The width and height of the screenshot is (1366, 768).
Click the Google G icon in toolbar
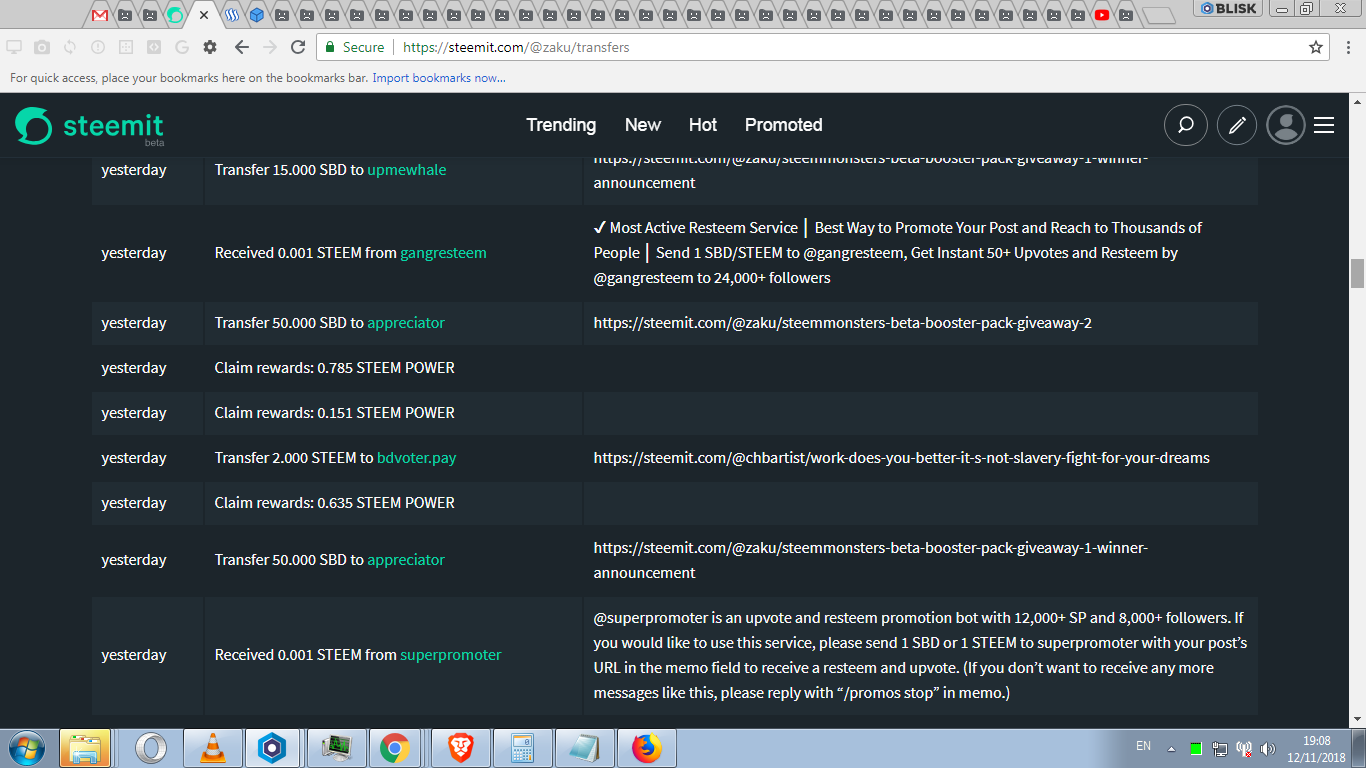tap(182, 47)
